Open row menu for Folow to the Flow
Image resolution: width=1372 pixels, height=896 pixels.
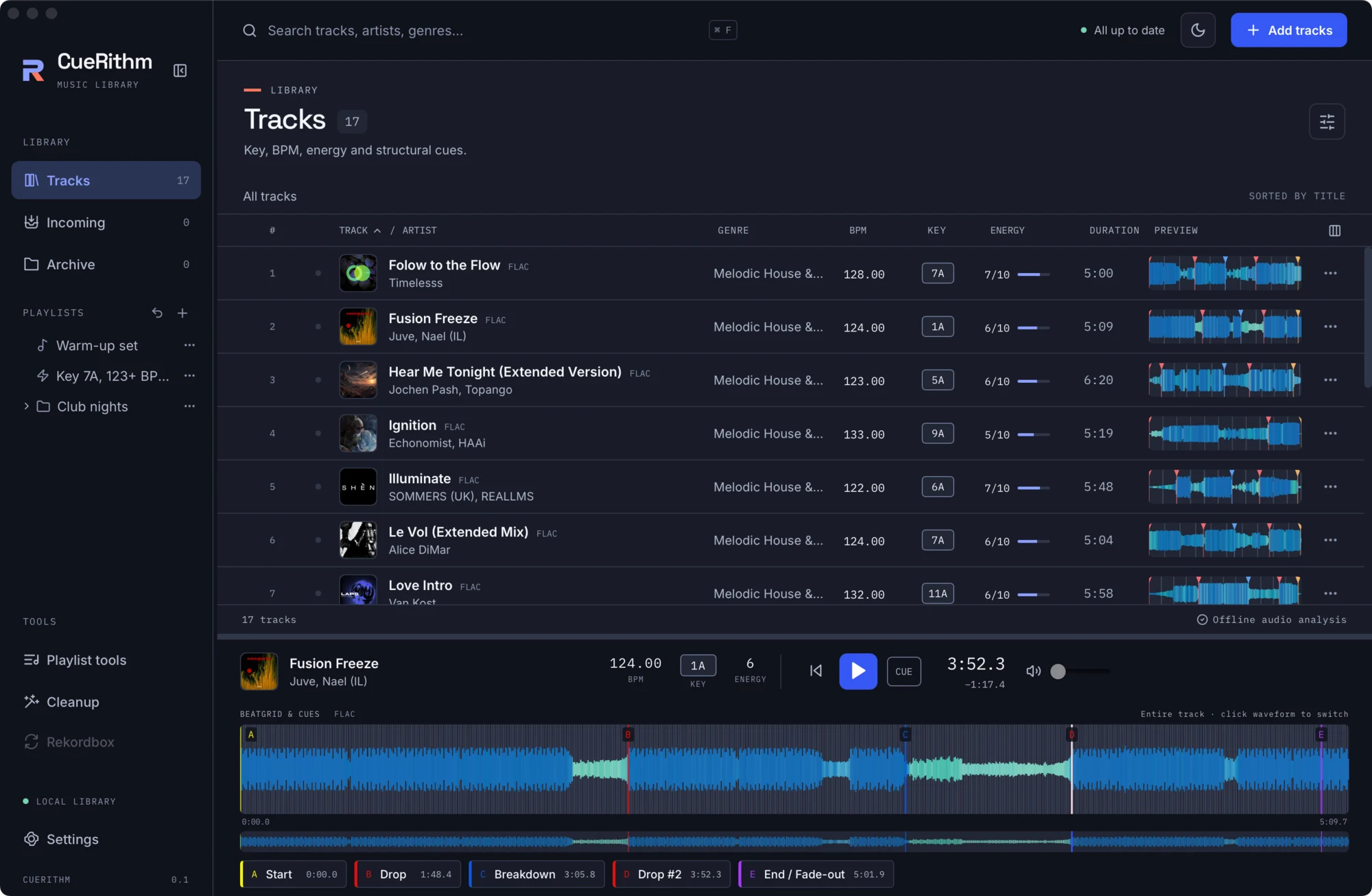1330,273
